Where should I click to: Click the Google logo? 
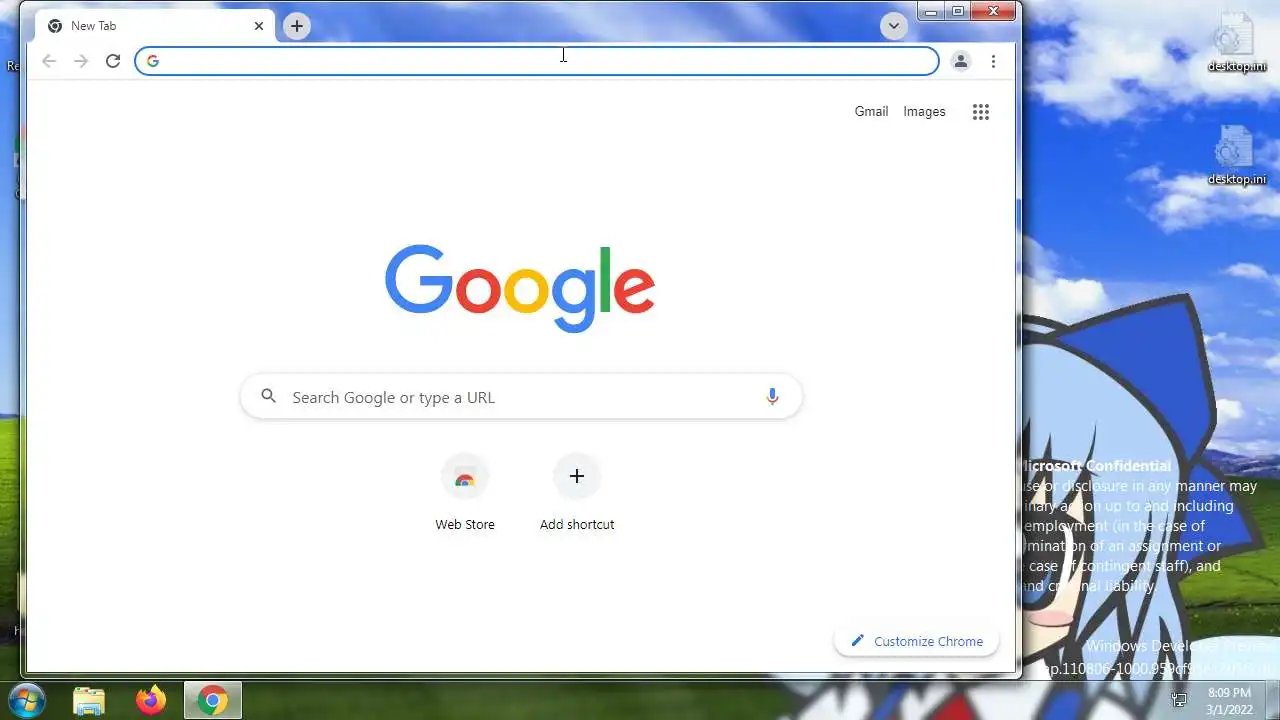tap(520, 288)
